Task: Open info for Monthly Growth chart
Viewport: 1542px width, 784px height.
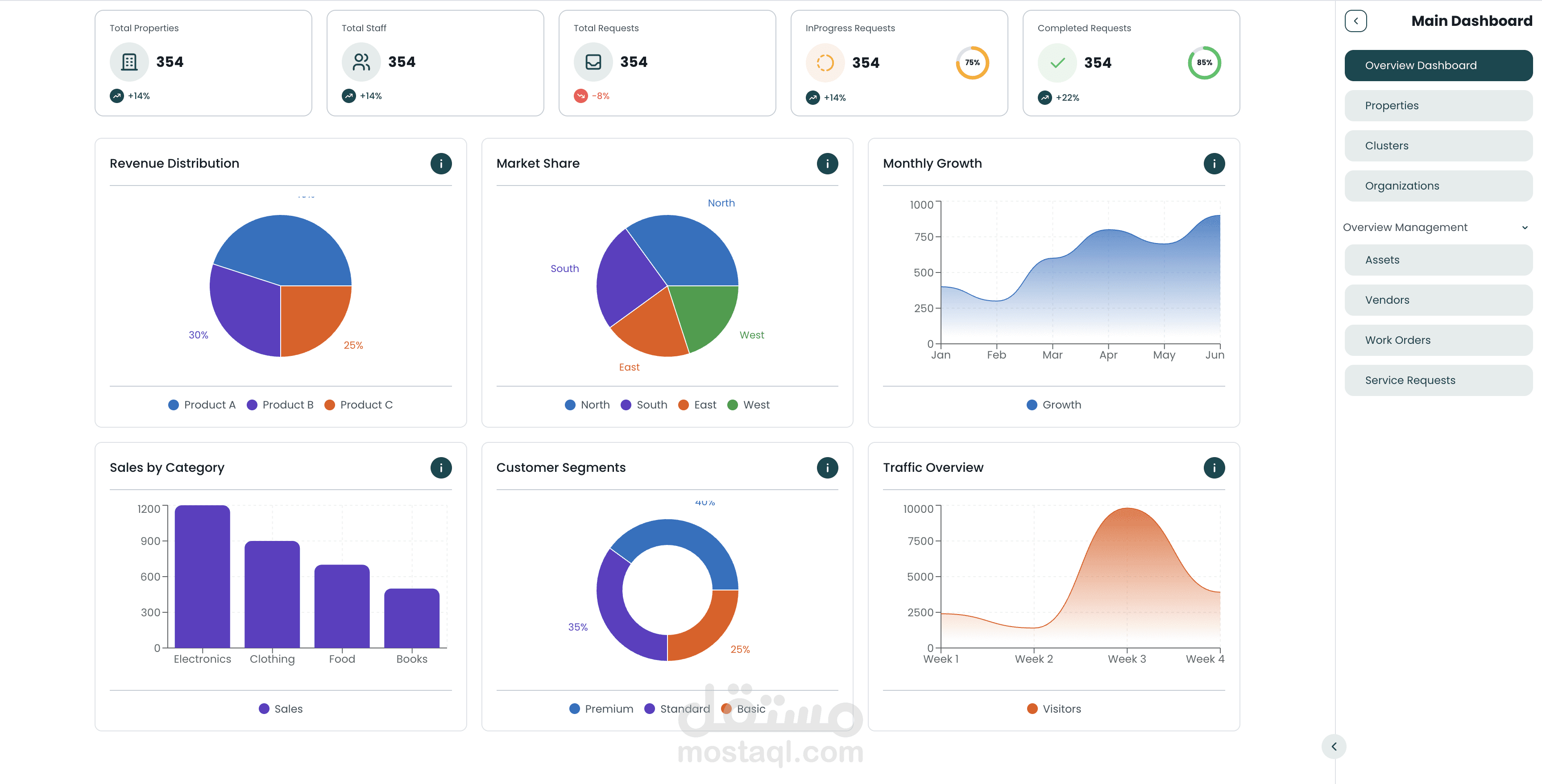Action: [1214, 163]
